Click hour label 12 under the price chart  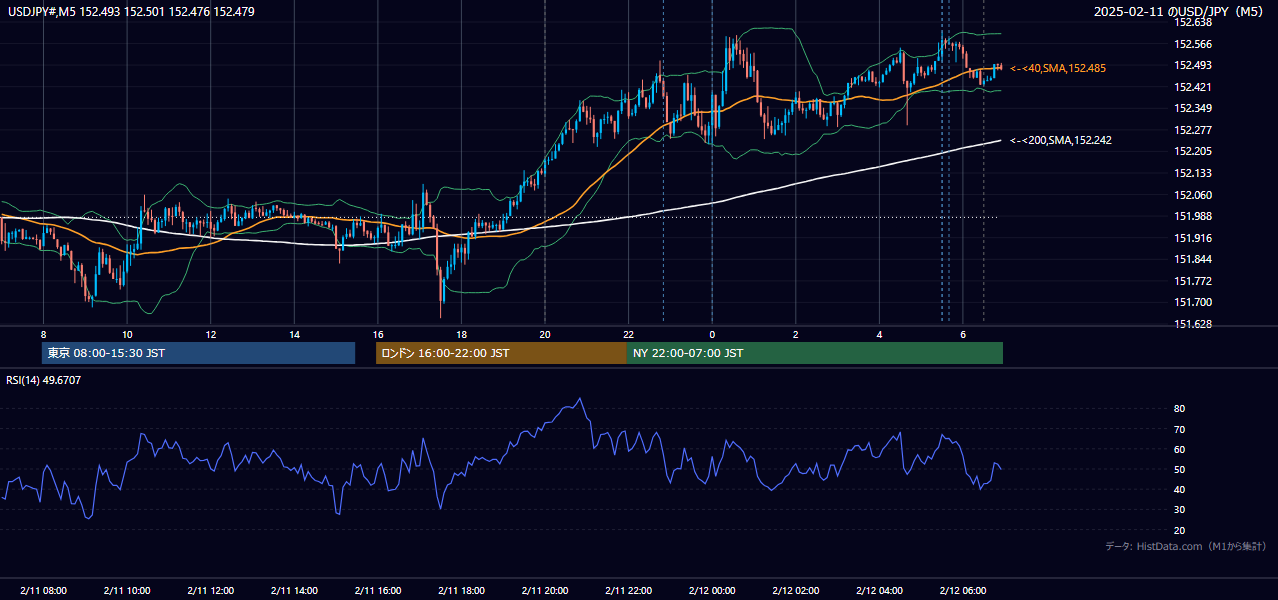211,334
